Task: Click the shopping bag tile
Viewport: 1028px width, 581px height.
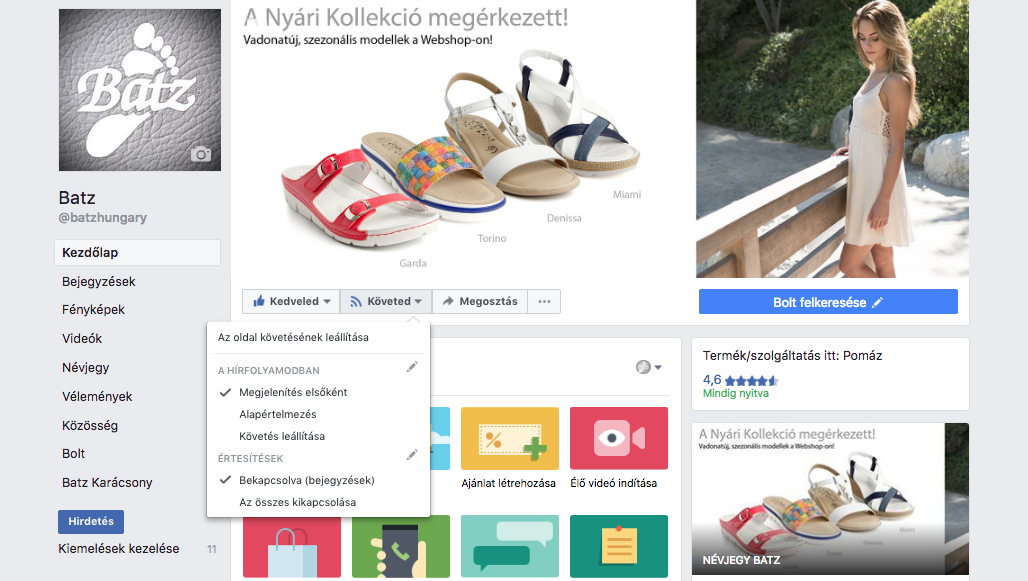Action: (292, 546)
